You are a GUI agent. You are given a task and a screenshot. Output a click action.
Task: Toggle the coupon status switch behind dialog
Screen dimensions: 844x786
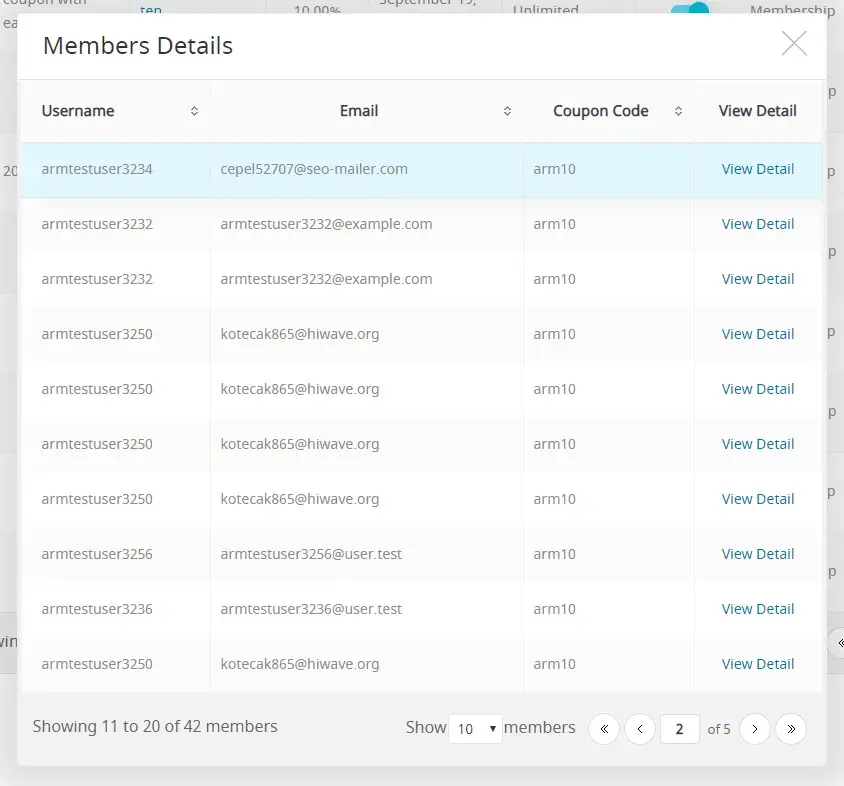coord(690,8)
